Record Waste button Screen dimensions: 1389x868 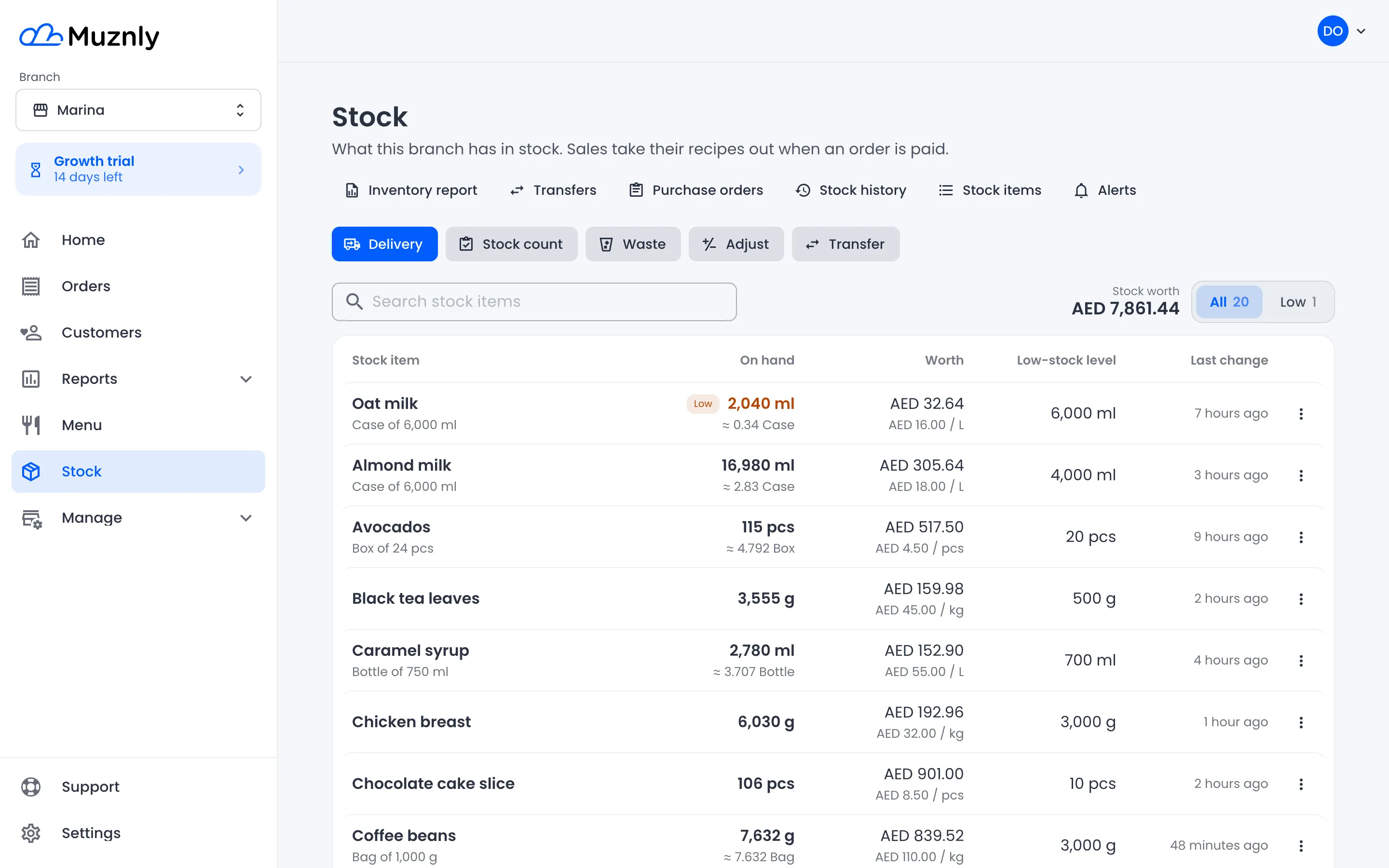[633, 244]
